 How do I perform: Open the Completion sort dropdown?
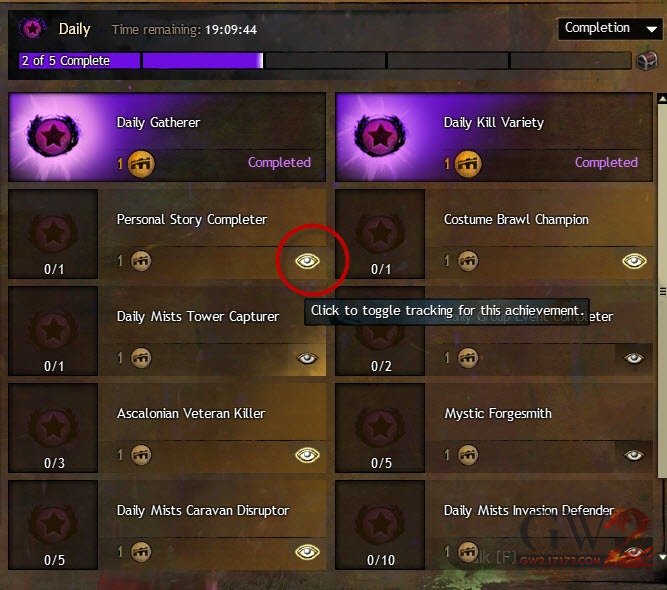pos(610,29)
